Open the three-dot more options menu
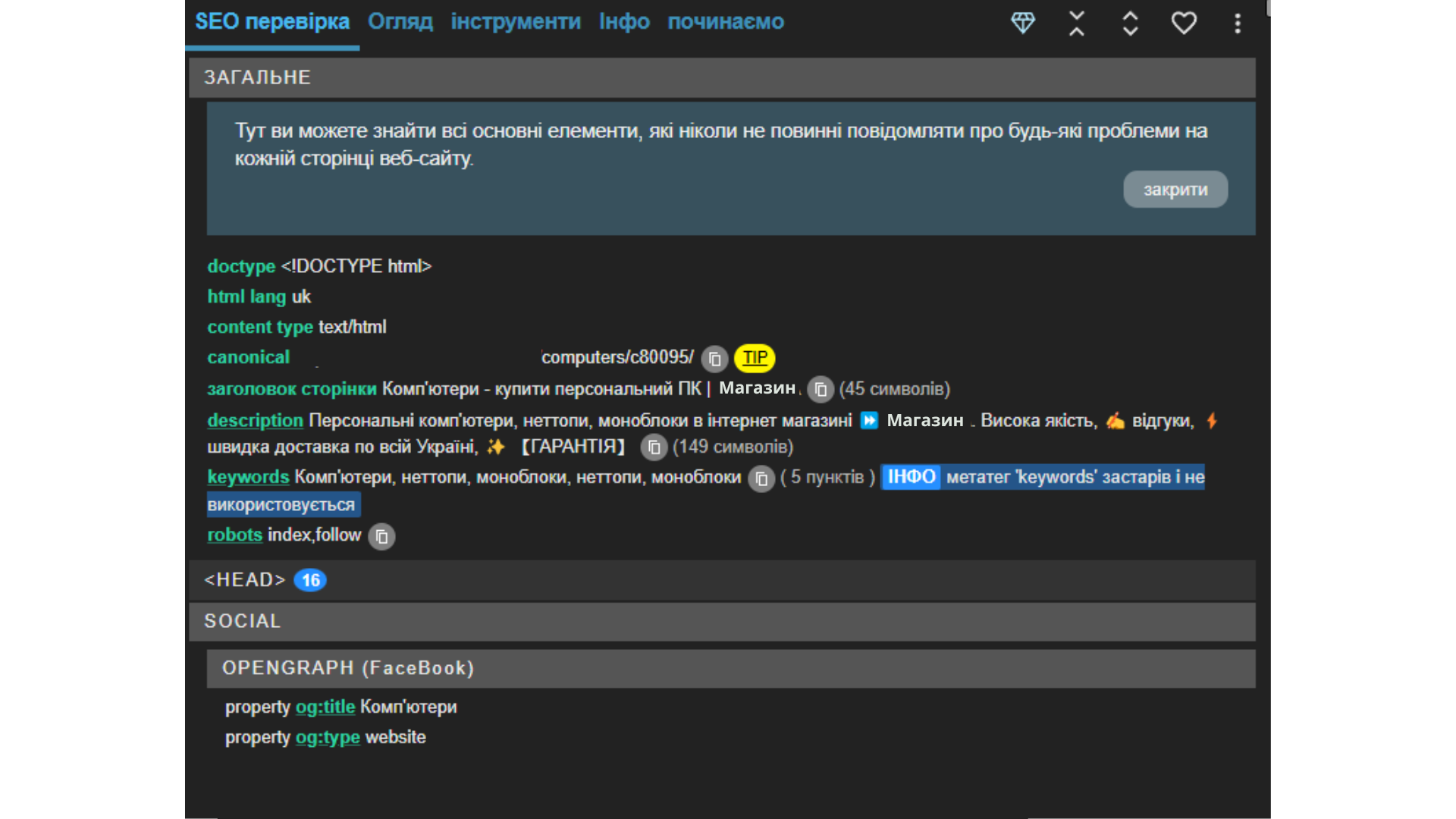 [x=1238, y=24]
